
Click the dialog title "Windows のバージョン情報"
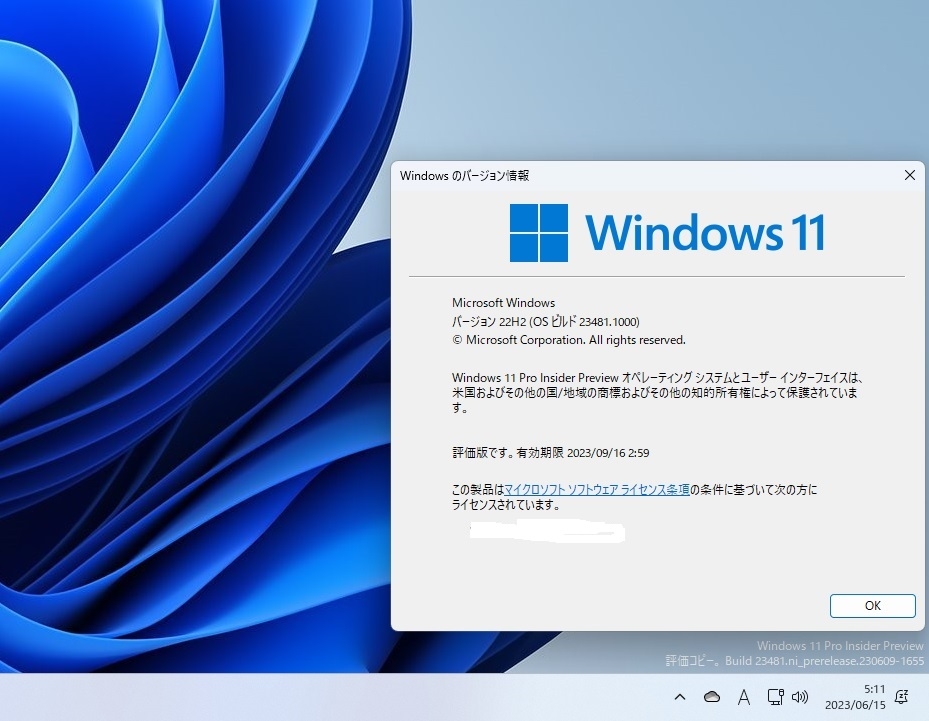(x=464, y=175)
